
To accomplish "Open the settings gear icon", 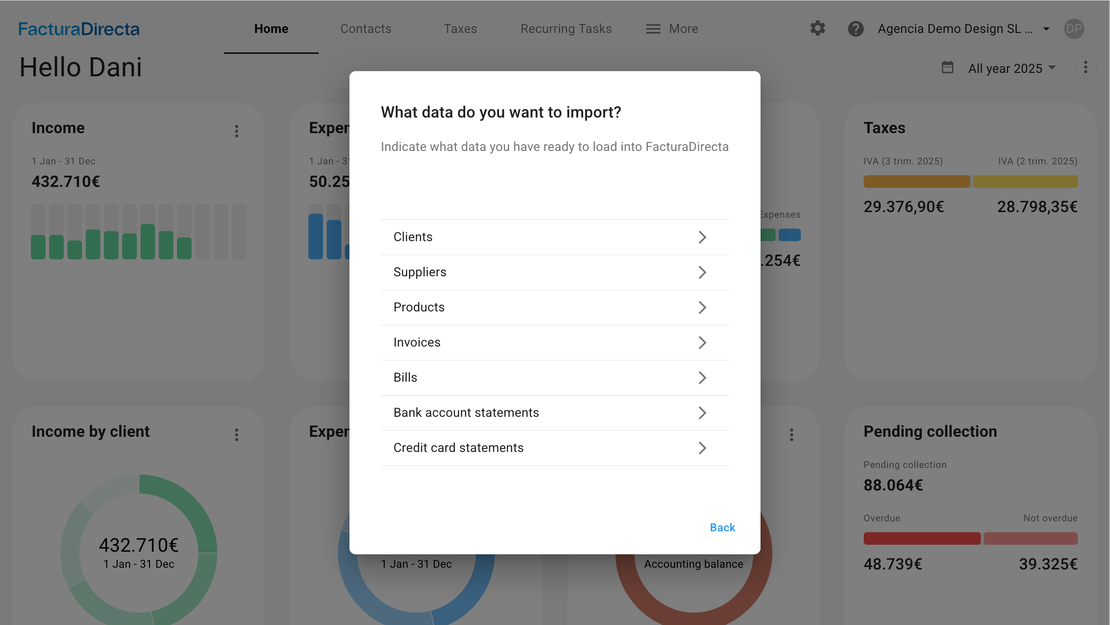I will (818, 29).
